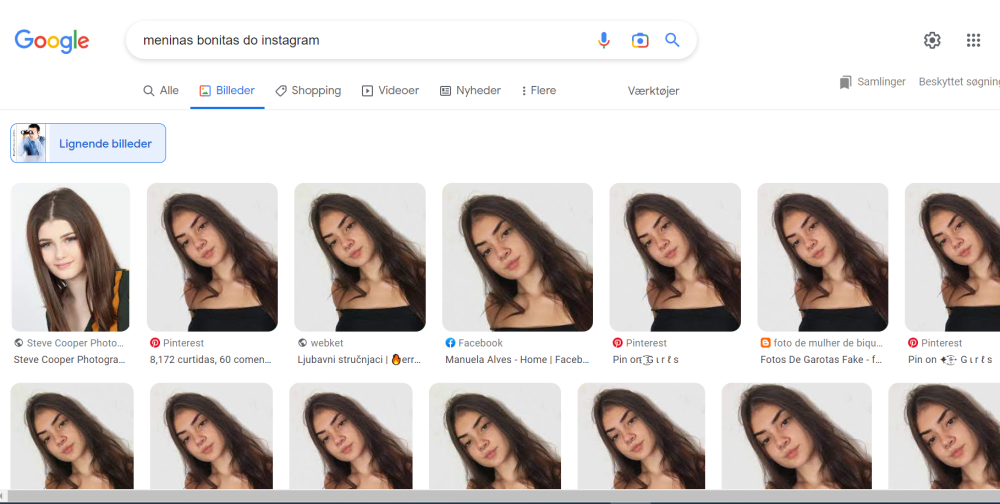Open the Google apps grid
Image resolution: width=1000 pixels, height=504 pixels.
tap(973, 40)
